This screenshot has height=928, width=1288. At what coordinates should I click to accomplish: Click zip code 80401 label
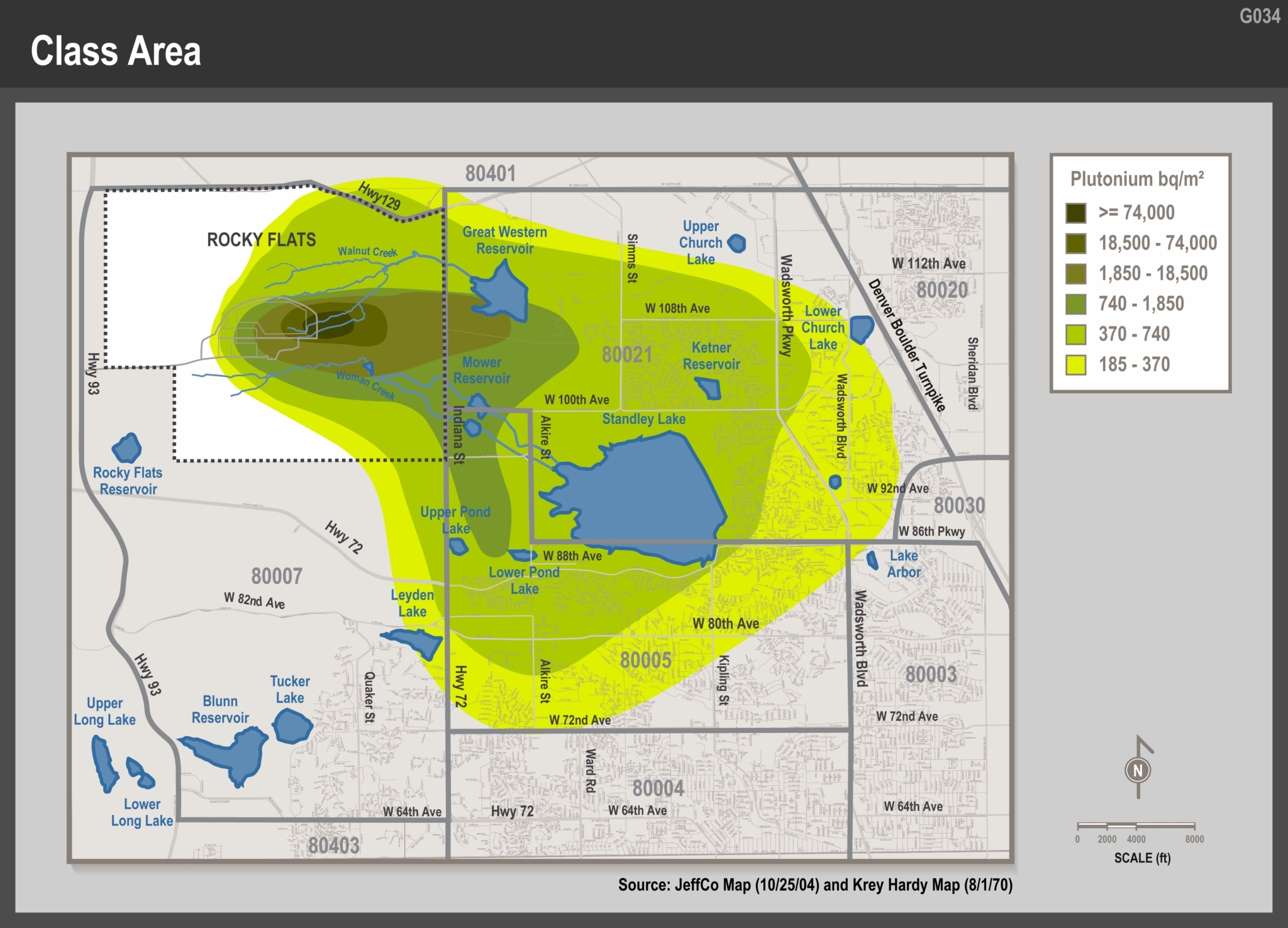pos(491,174)
